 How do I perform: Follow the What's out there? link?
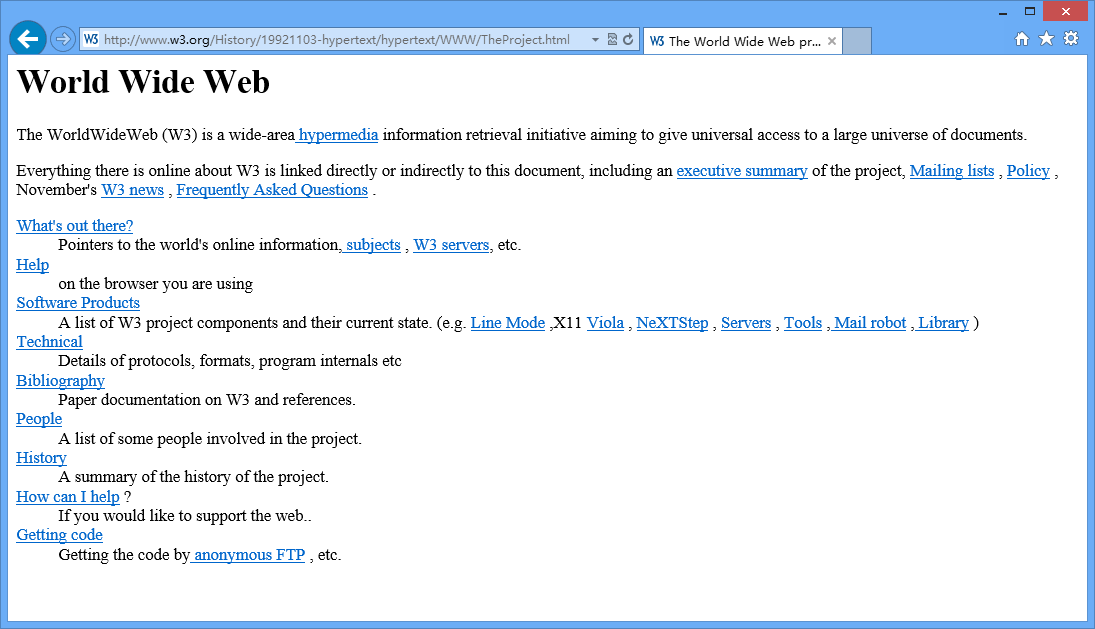75,225
